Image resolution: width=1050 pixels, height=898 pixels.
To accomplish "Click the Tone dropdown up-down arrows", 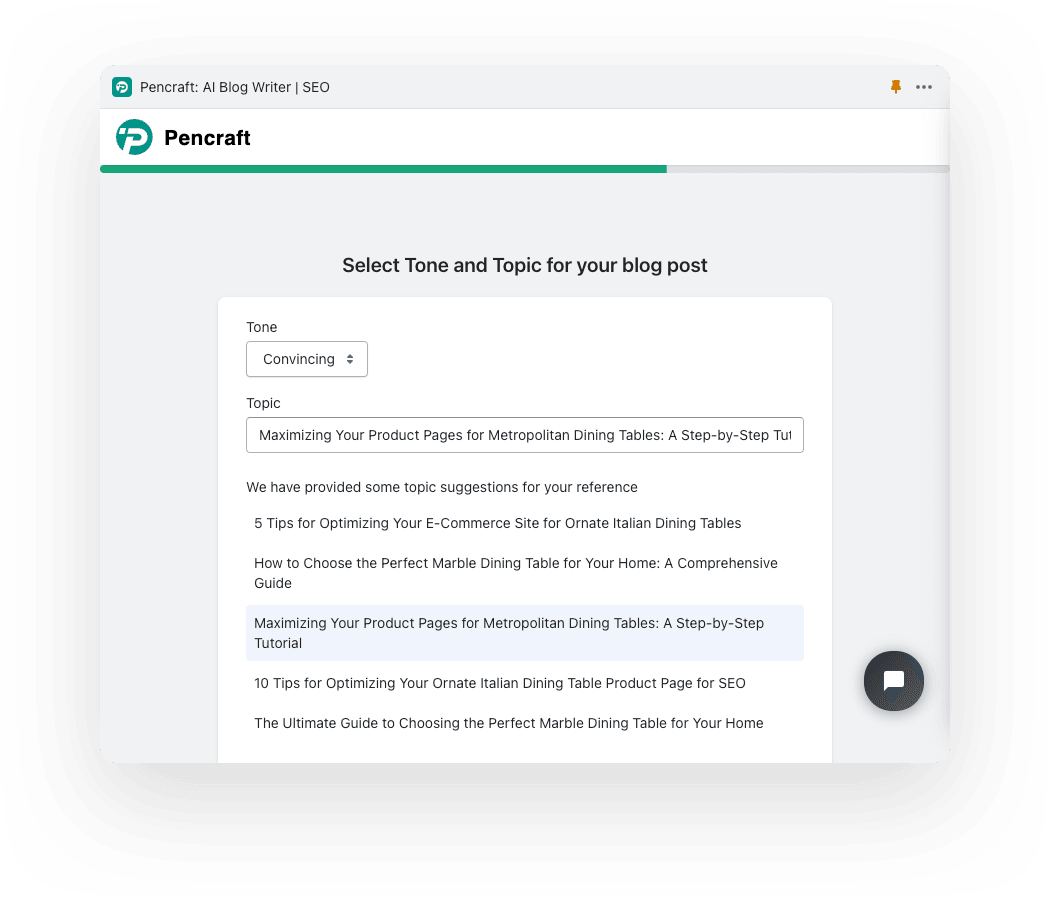I will pos(350,359).
